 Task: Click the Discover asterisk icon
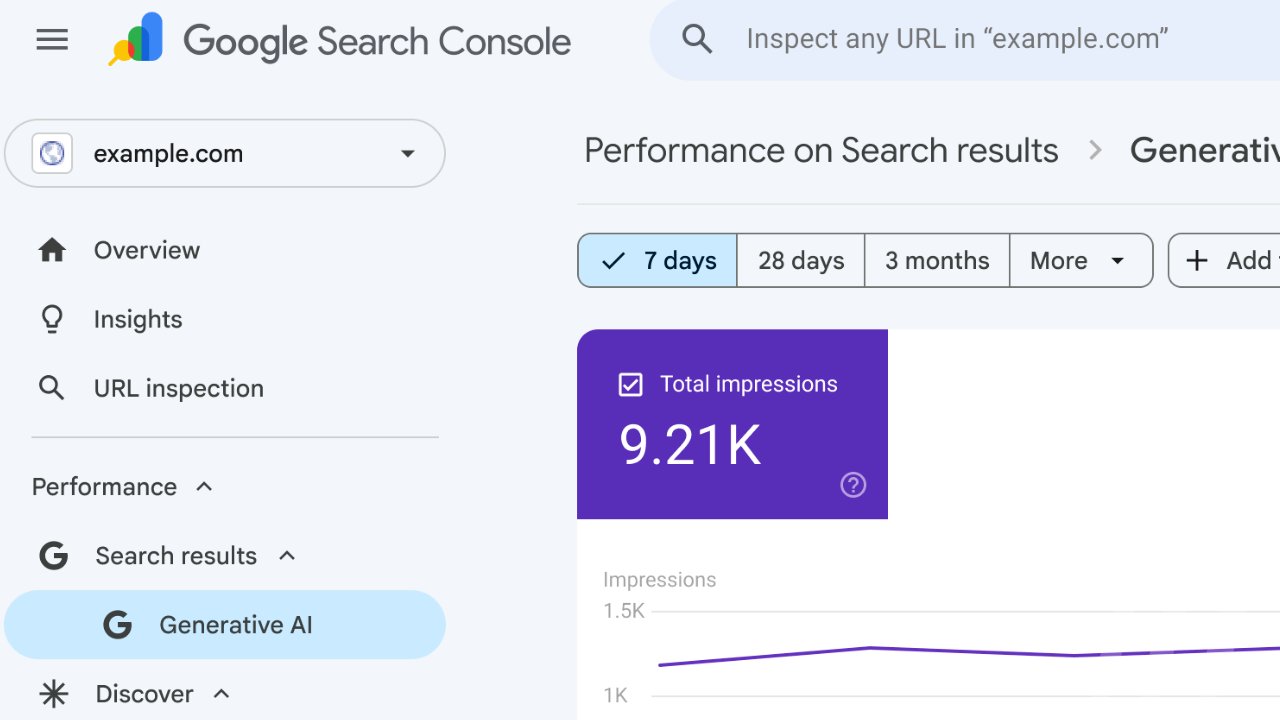[x=53, y=694]
